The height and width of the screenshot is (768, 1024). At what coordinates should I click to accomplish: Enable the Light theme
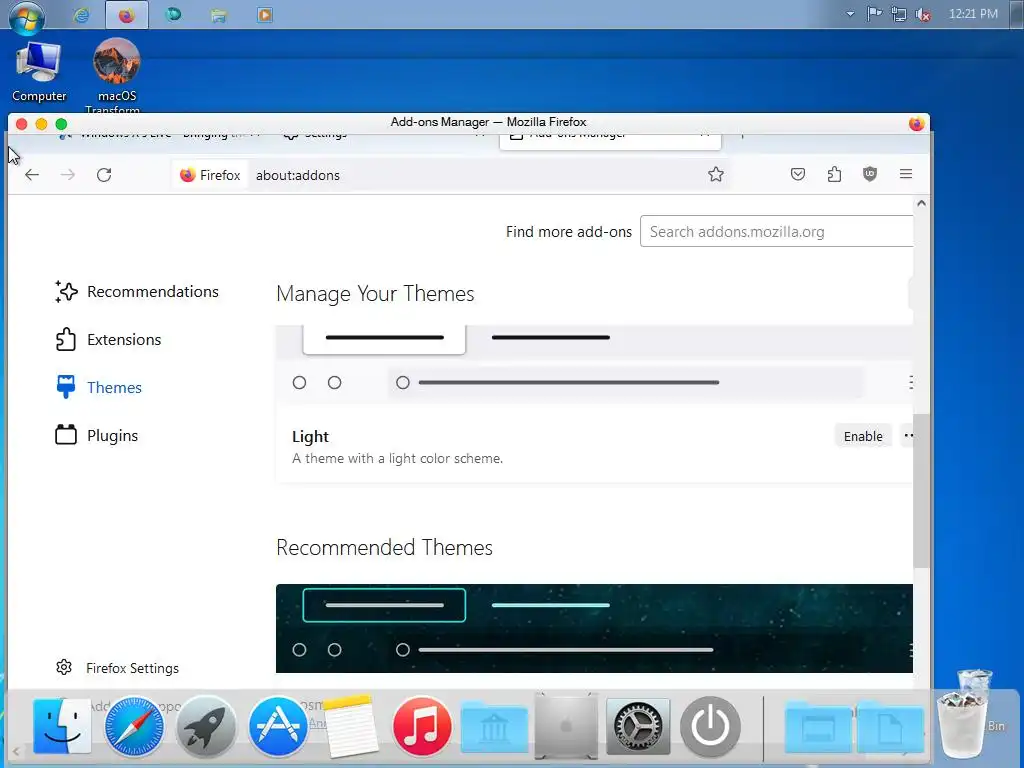[863, 436]
